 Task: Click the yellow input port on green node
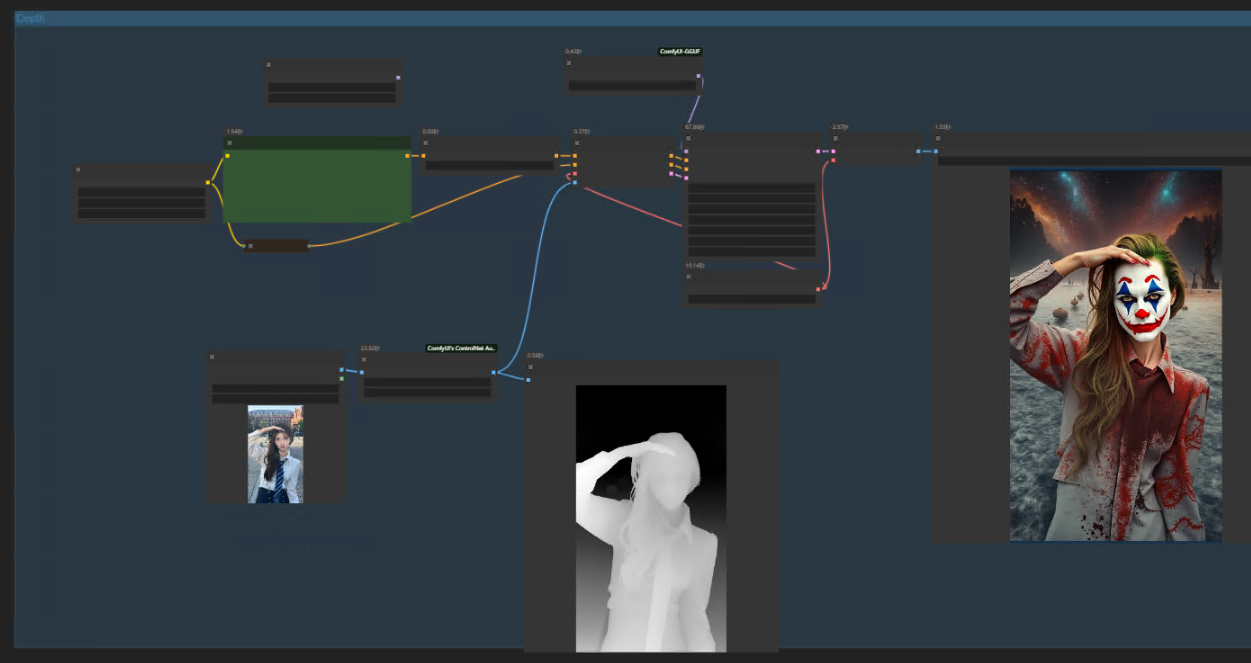pos(228,156)
